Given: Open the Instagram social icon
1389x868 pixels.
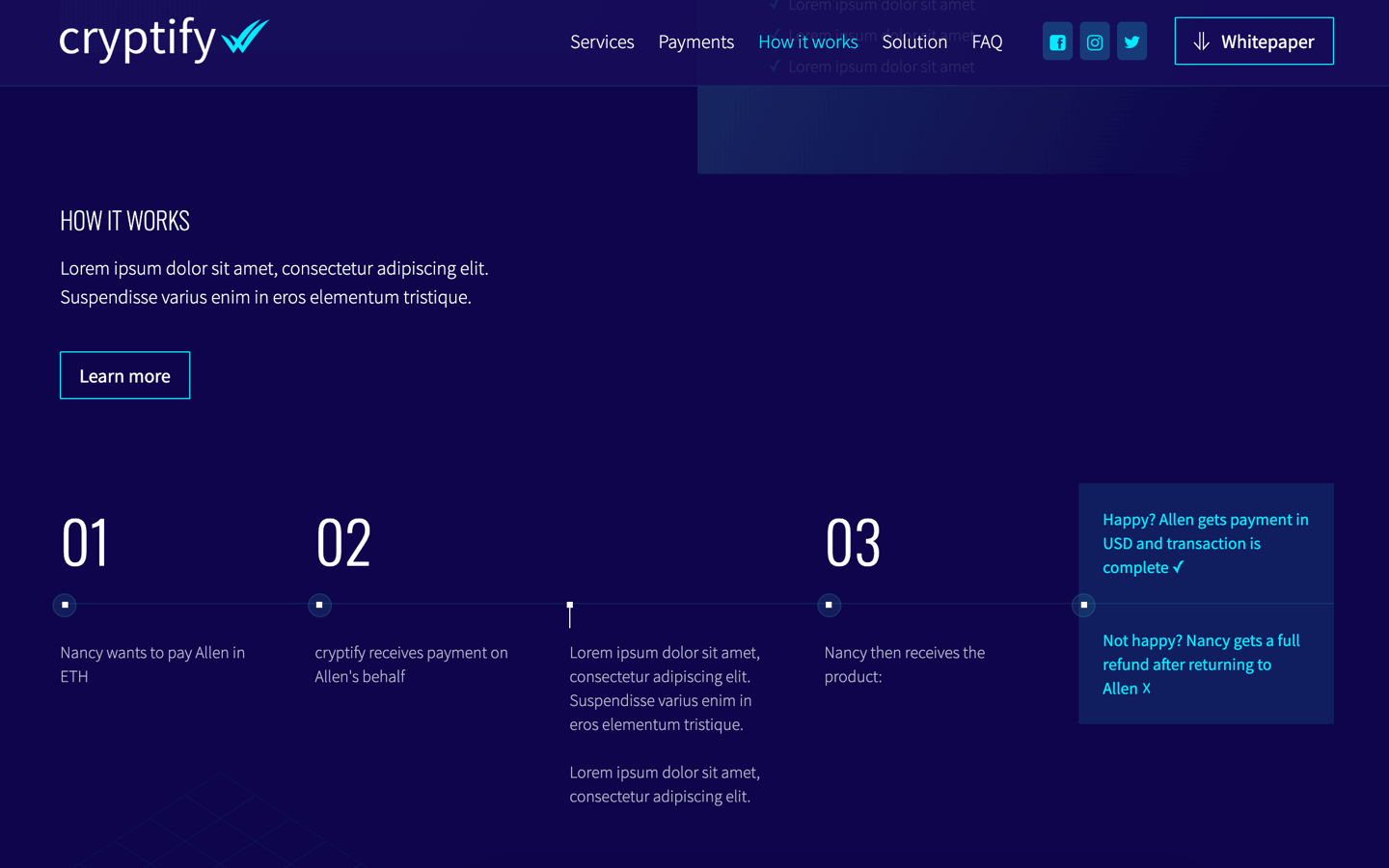Looking at the screenshot, I should [1095, 41].
